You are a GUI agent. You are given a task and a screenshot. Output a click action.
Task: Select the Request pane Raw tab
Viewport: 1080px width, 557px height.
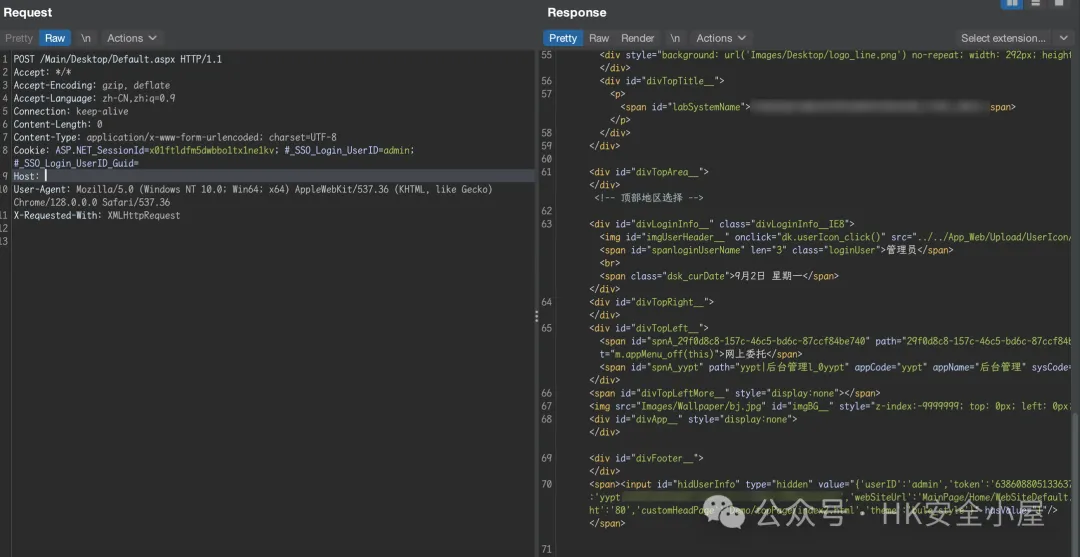click(x=55, y=39)
